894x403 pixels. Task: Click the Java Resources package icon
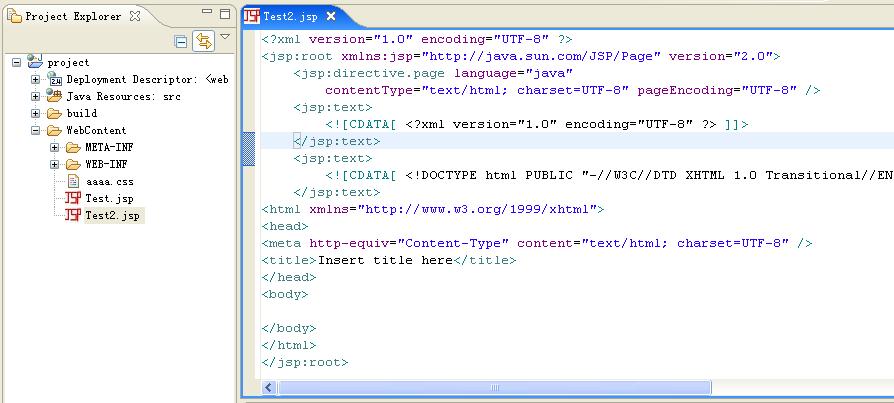(54, 95)
